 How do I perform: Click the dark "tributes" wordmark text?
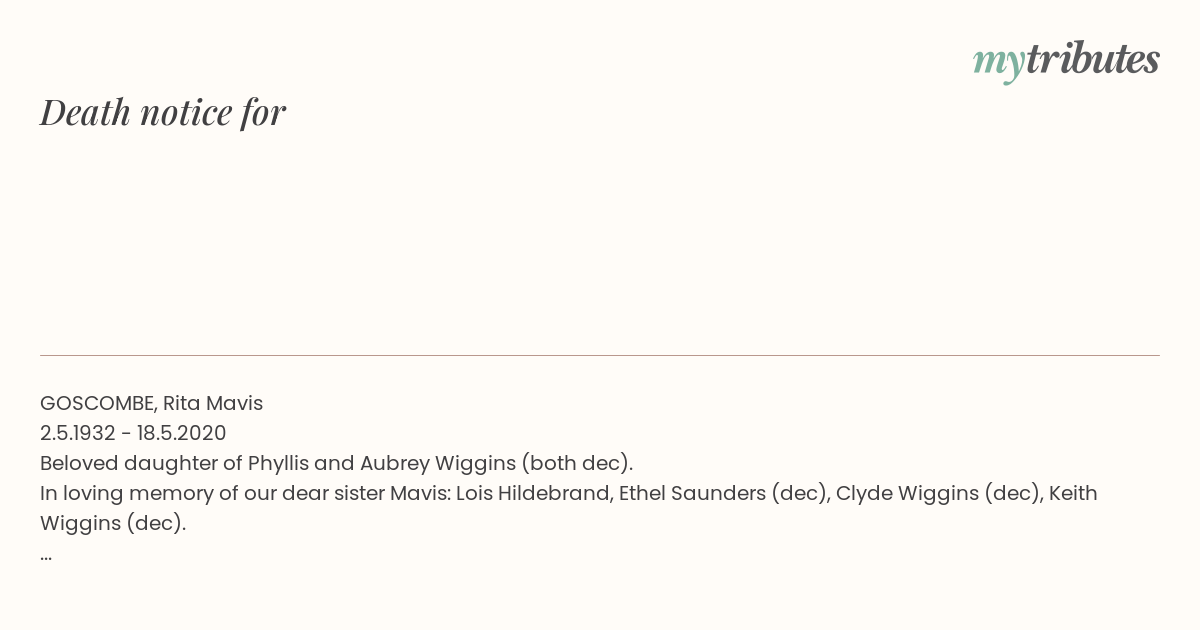tap(1093, 59)
